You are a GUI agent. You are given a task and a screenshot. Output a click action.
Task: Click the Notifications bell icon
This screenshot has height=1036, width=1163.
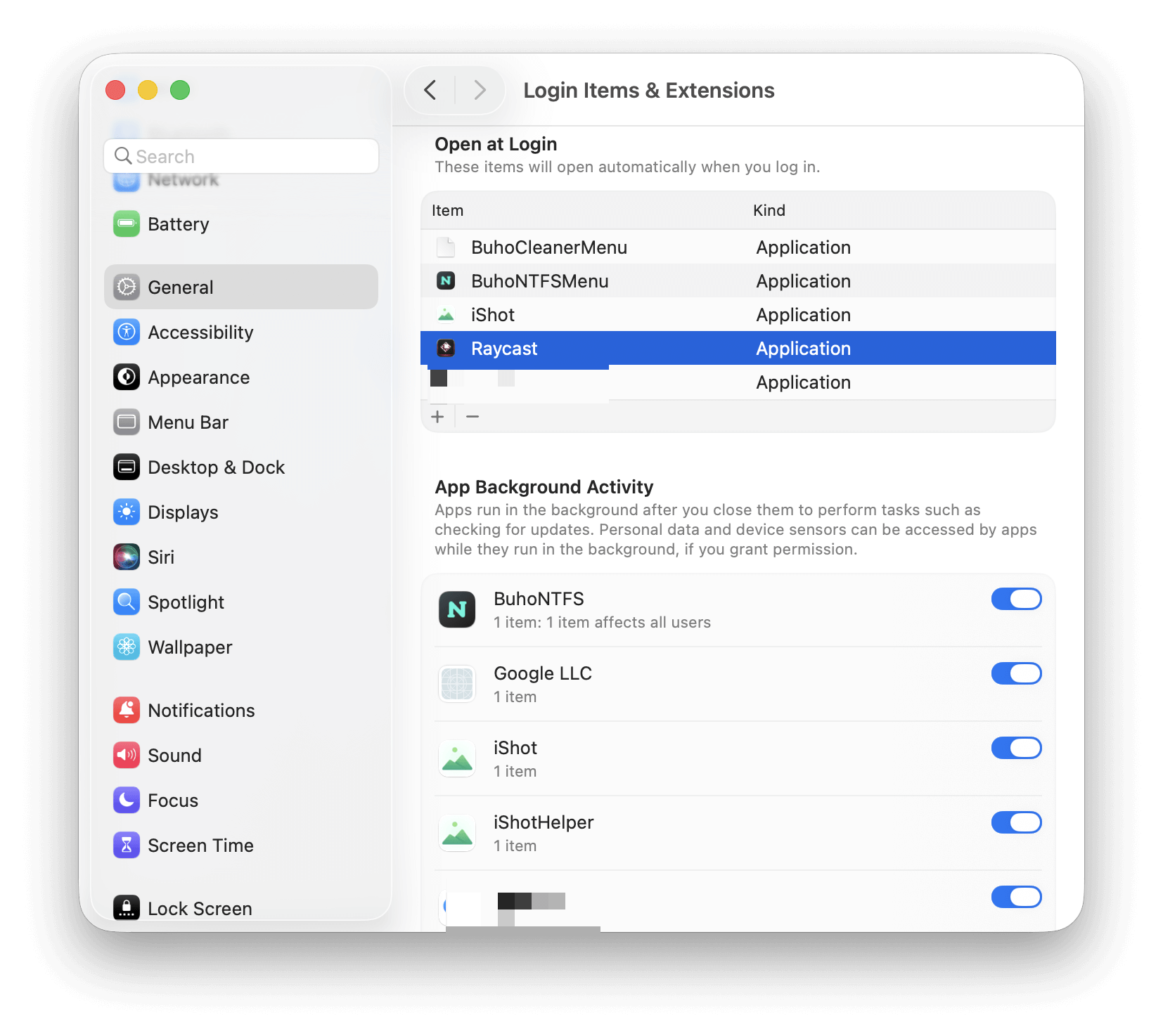(x=127, y=711)
